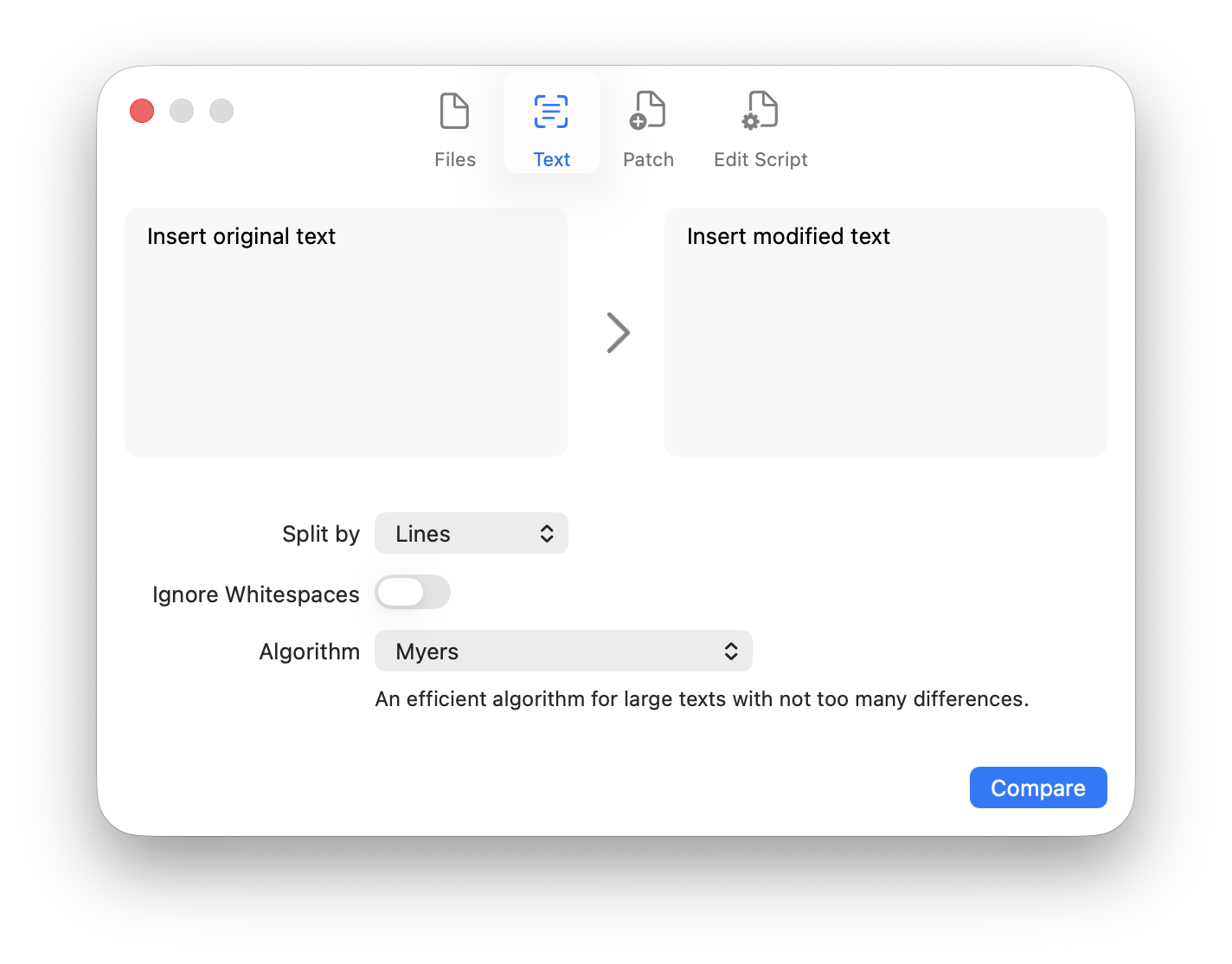Open the Split by dropdown

[471, 534]
